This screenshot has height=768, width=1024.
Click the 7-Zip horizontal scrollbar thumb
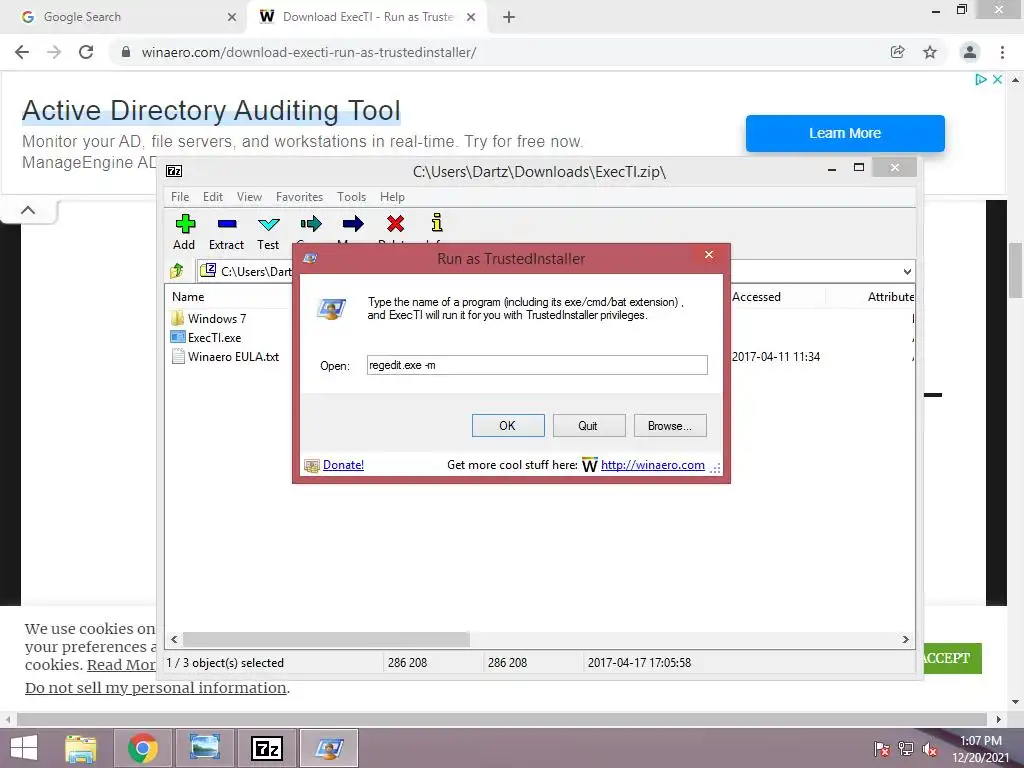(326, 639)
